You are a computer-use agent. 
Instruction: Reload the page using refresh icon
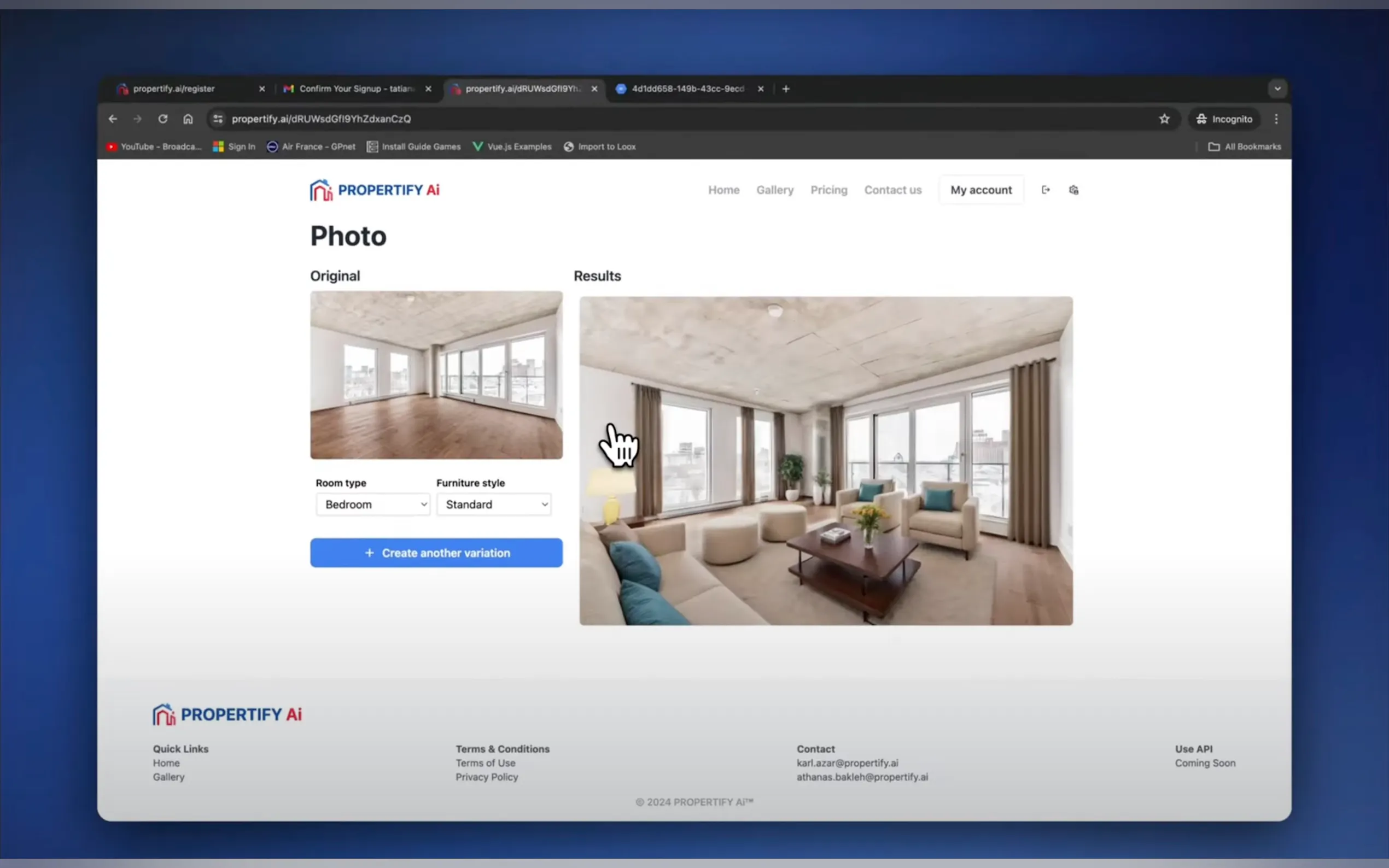163,119
